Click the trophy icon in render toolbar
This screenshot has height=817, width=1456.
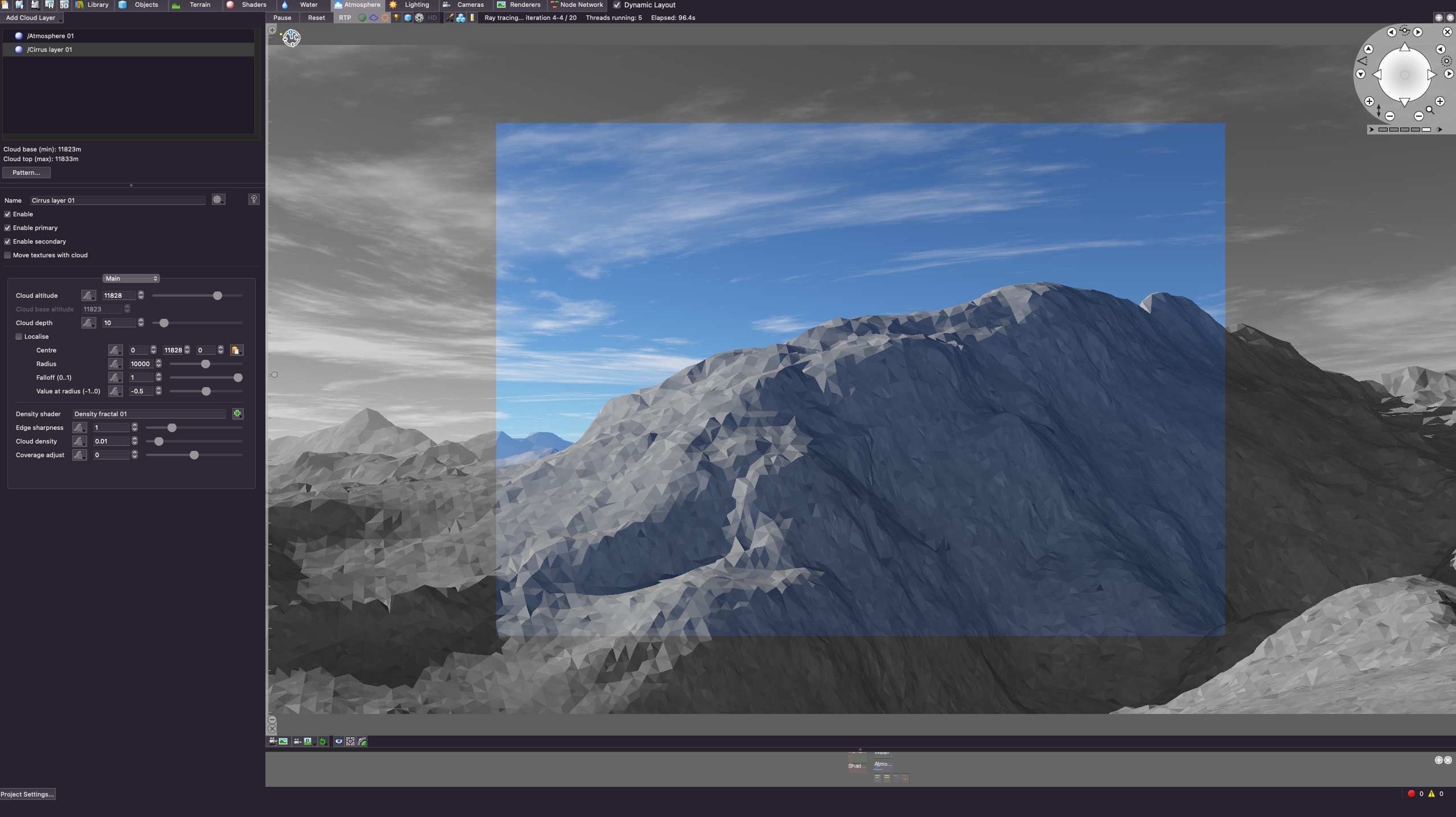[x=396, y=18]
